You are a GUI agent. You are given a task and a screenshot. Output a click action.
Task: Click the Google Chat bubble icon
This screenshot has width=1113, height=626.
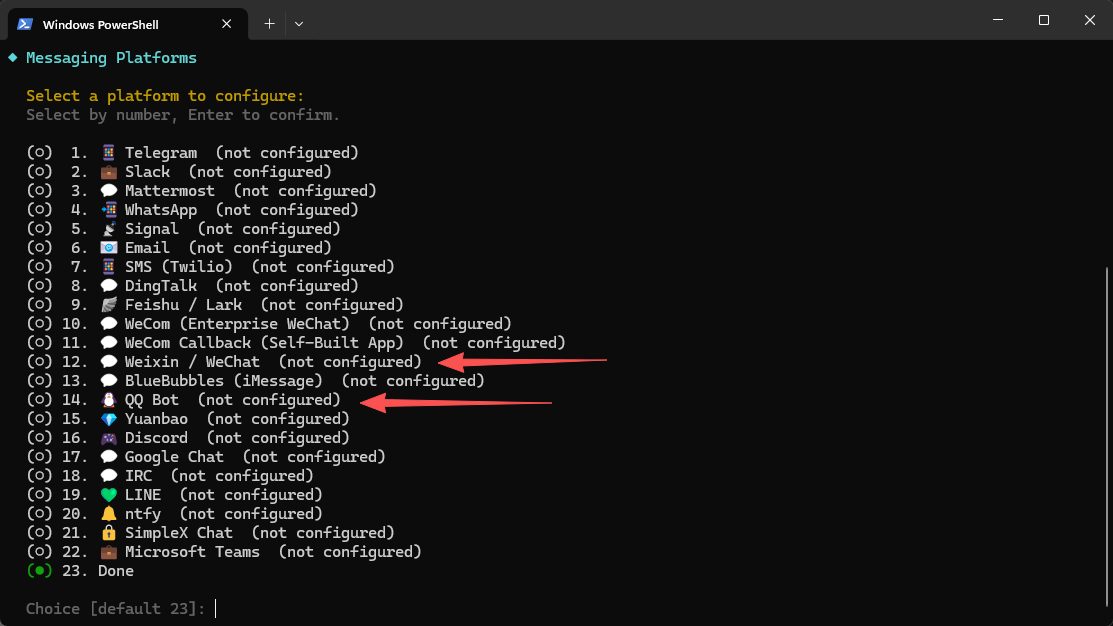click(x=109, y=457)
